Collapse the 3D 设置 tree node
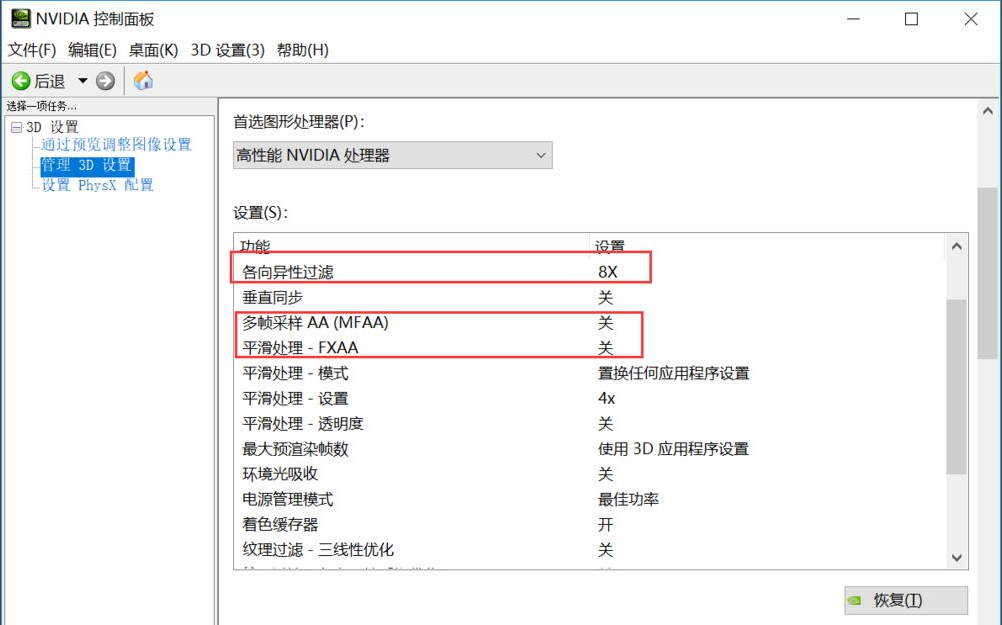Screen dimensions: 1002x625 click(17, 127)
